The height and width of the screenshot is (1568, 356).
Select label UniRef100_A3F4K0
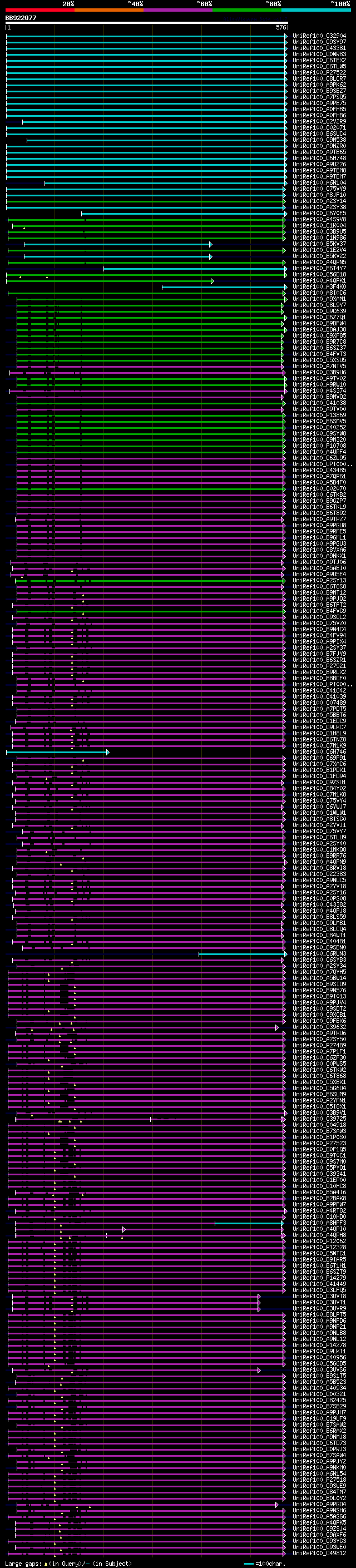319,286
